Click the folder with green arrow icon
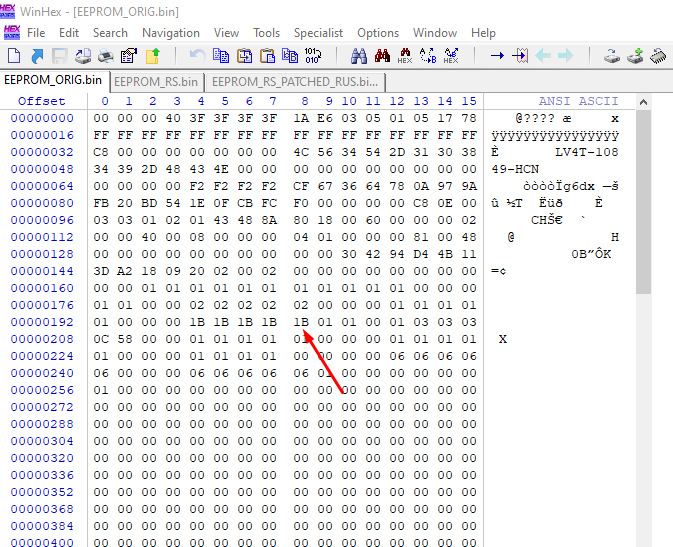673x547 pixels. 153,56
